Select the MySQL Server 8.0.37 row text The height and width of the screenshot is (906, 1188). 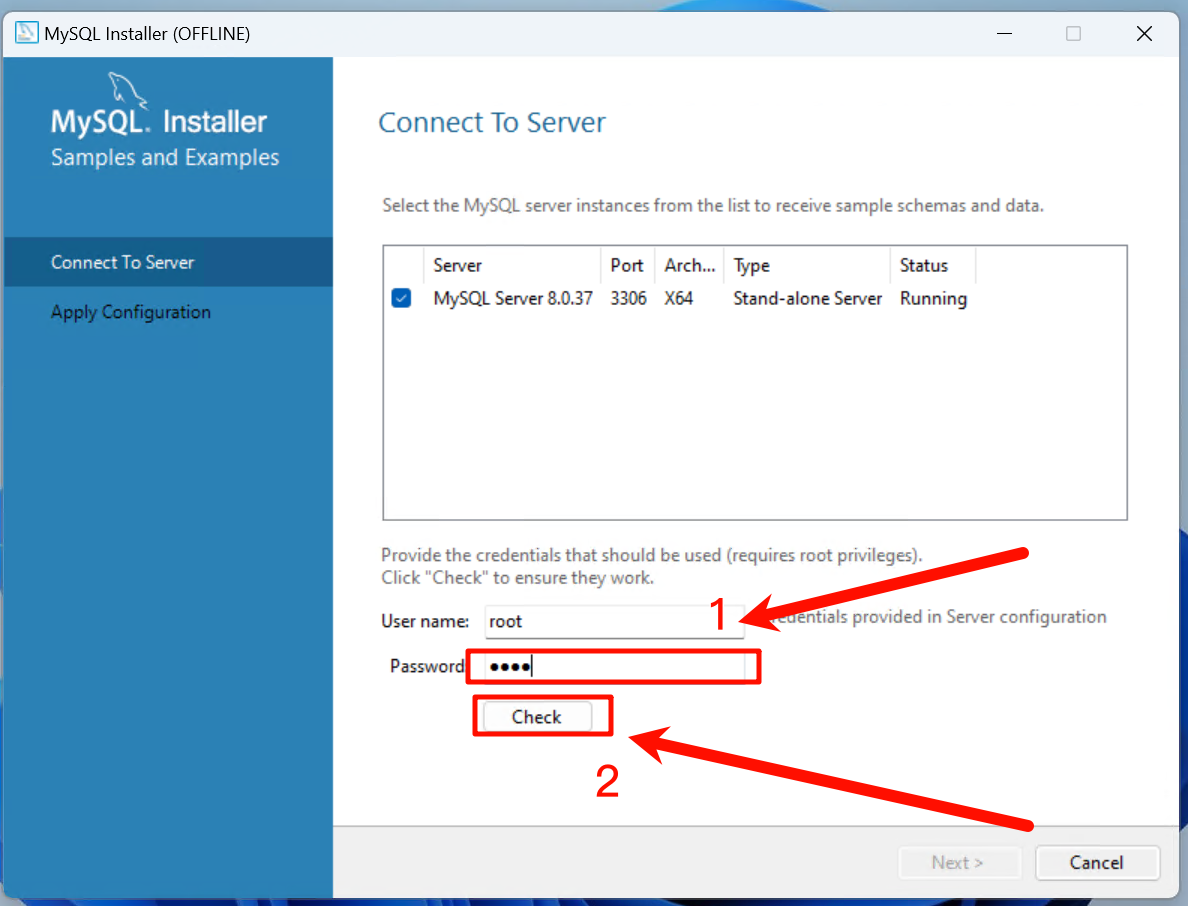click(x=513, y=298)
